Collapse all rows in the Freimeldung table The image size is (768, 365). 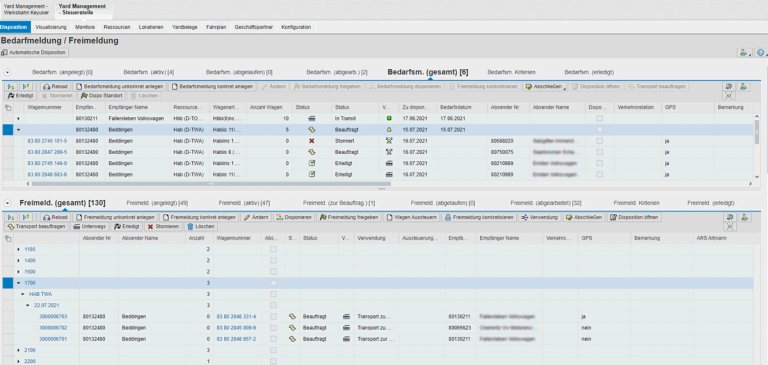coord(26,217)
